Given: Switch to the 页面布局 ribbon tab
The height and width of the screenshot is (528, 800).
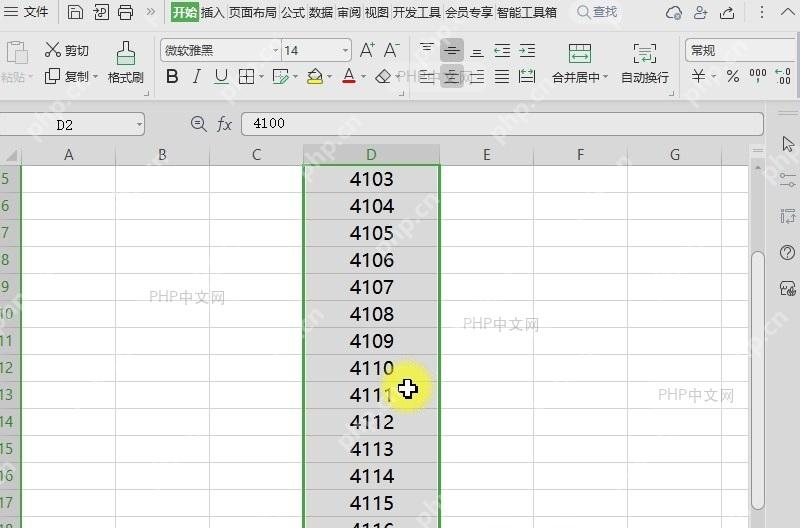Looking at the screenshot, I should (x=253, y=12).
